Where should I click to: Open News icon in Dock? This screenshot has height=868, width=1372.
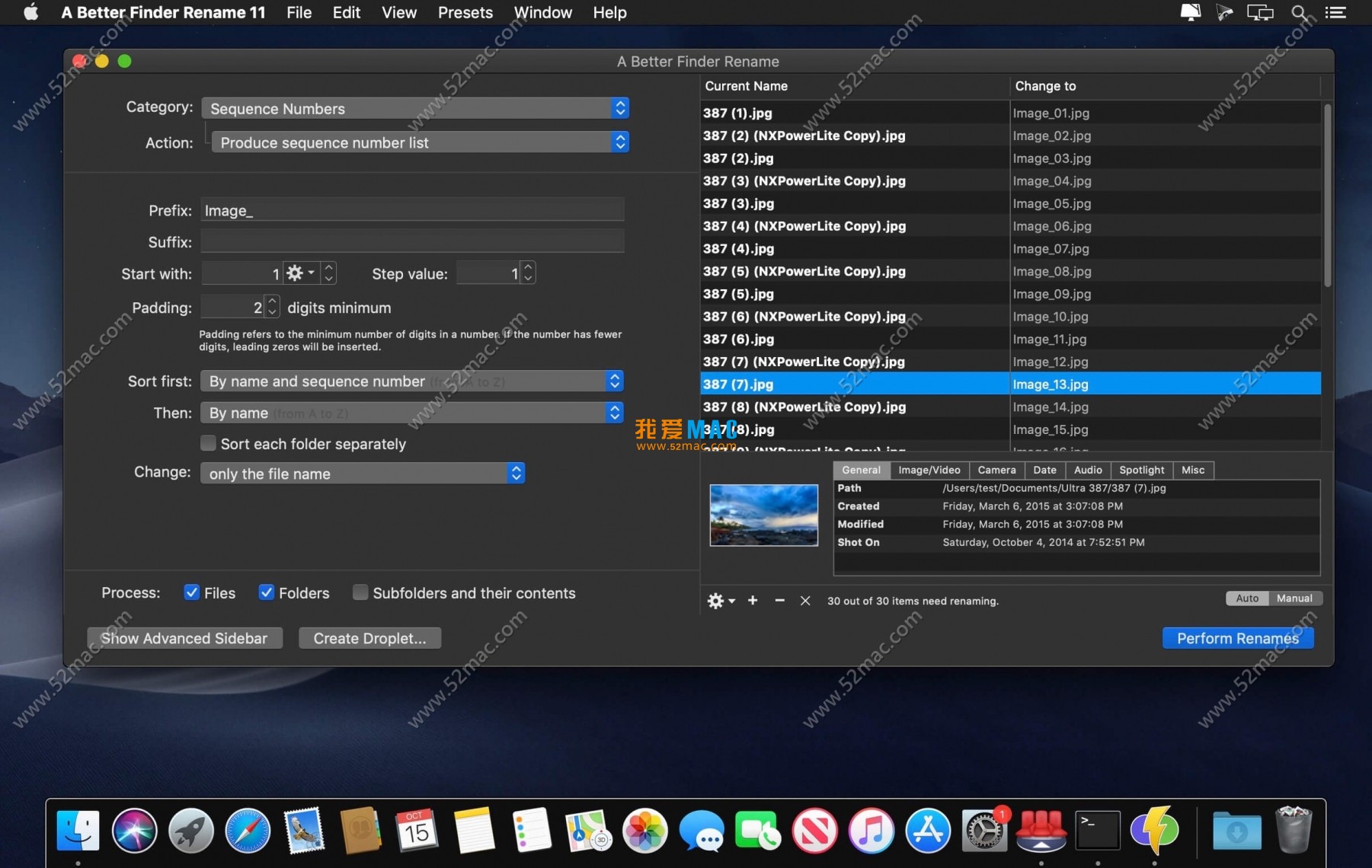click(814, 830)
